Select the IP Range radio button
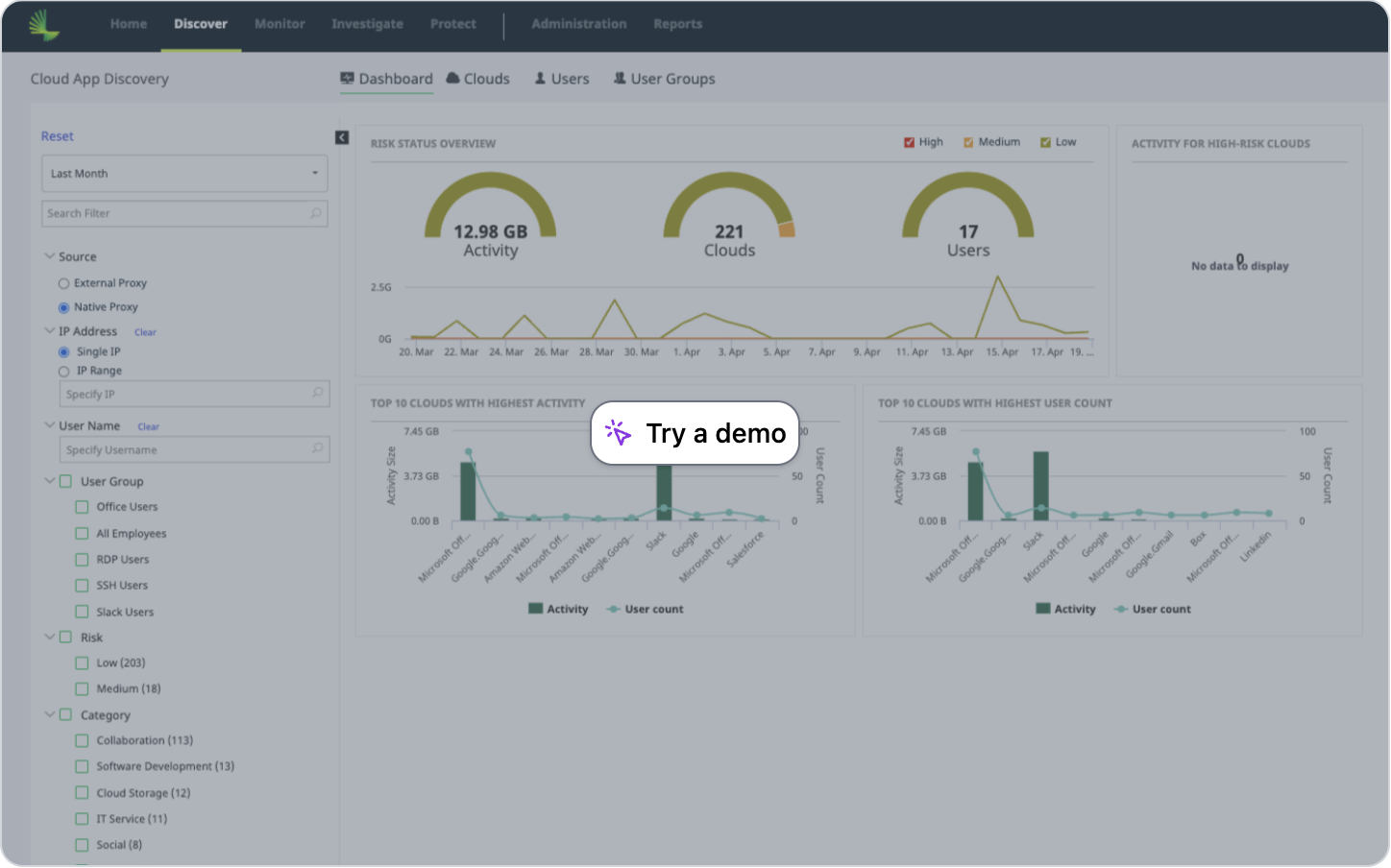Viewport: 1391px width, 868px height. pos(62,371)
